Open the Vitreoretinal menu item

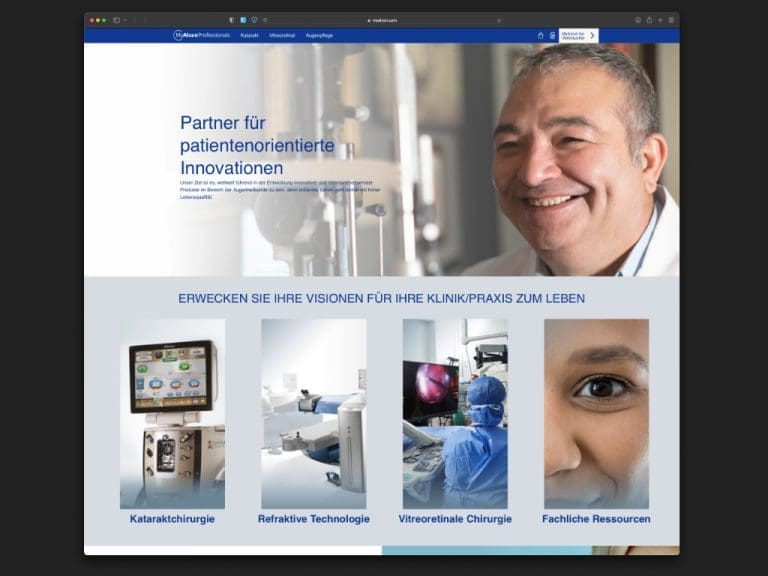point(282,35)
